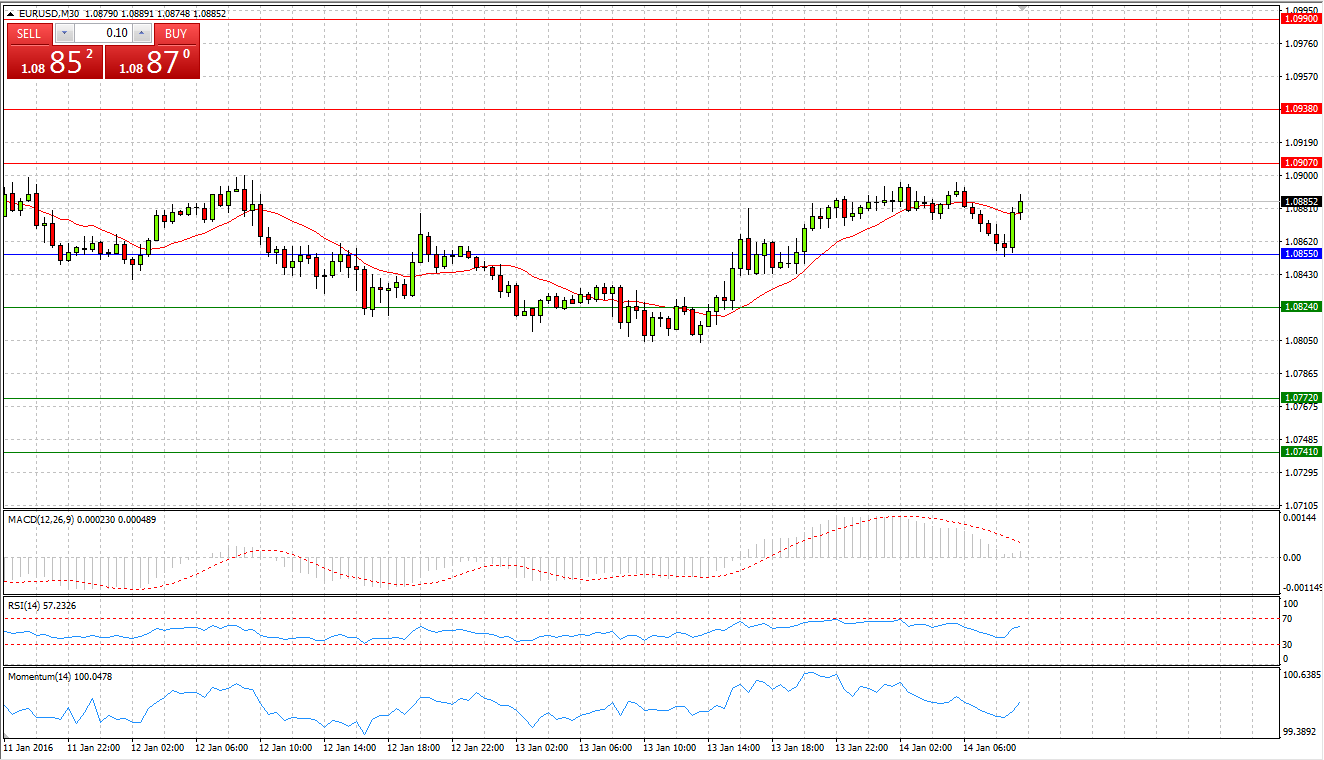Click the RSI(14) 57.2326 indicator label

point(42,605)
